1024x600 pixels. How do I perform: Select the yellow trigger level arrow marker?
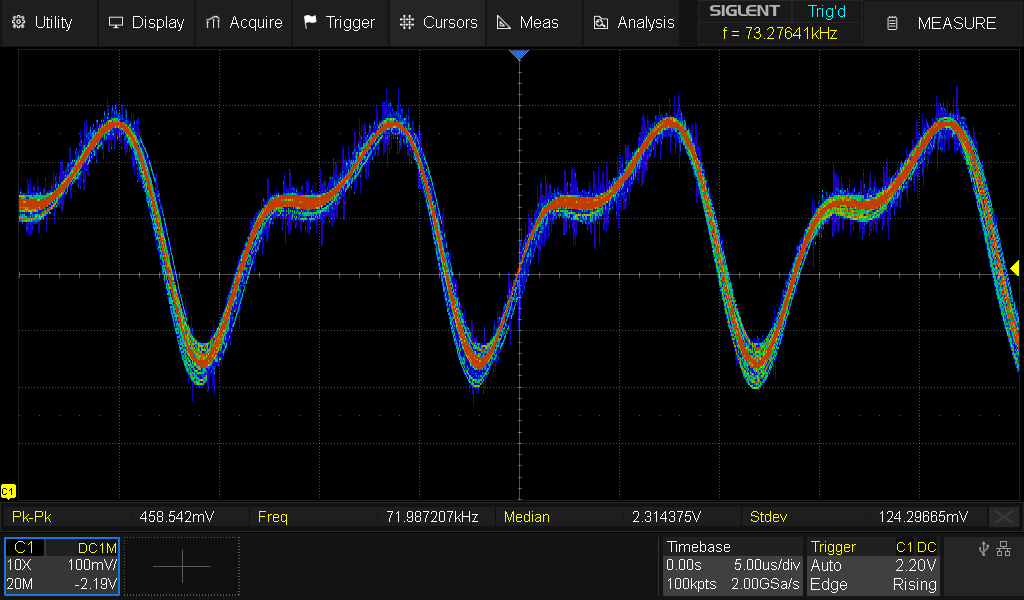tap(1014, 268)
